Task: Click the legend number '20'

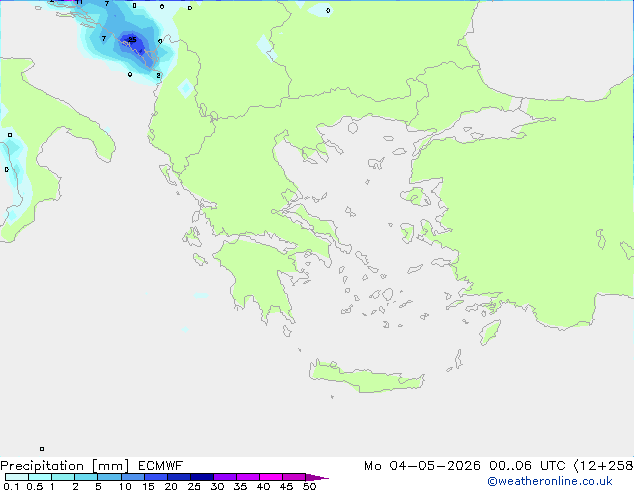Action: 171,486
